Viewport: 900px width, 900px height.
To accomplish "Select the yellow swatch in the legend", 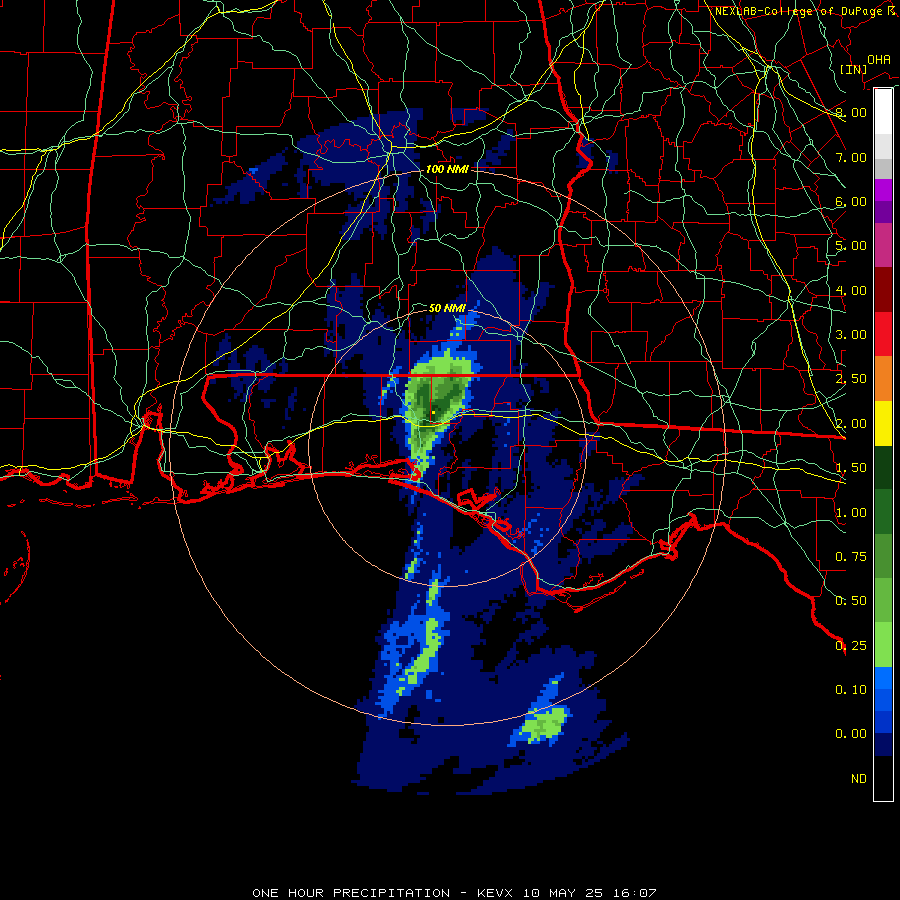I will coord(883,424).
